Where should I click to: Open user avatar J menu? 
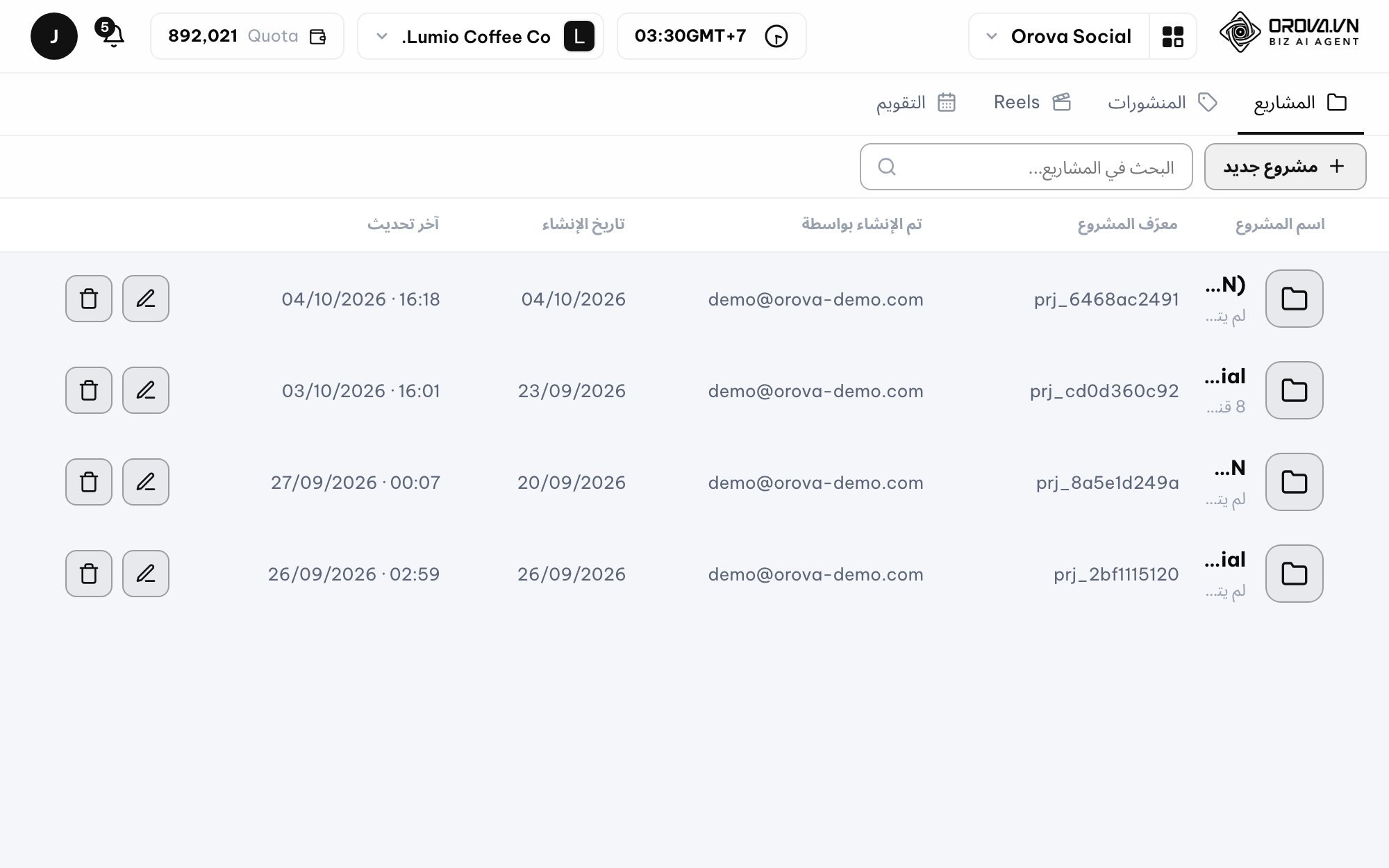coord(54,36)
